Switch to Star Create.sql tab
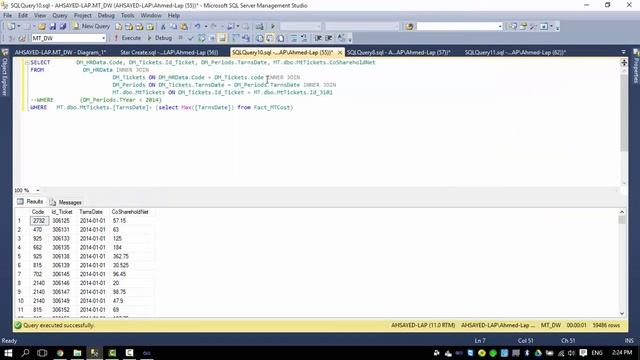The width and height of the screenshot is (640, 360). [x=169, y=52]
